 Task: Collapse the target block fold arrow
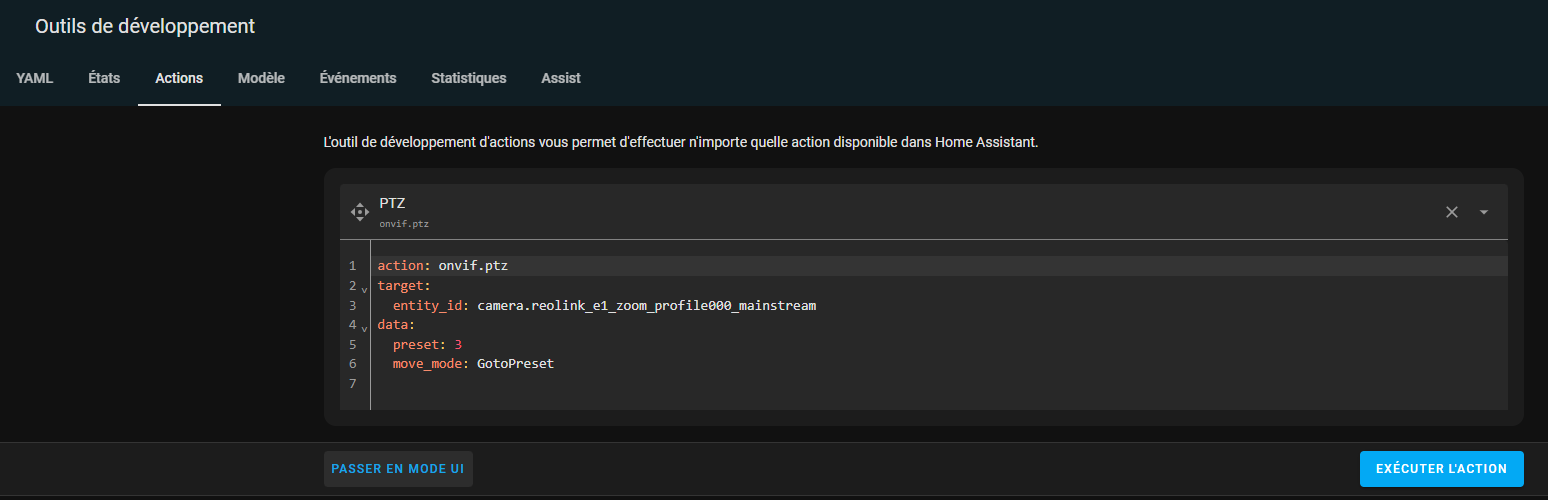click(364, 288)
